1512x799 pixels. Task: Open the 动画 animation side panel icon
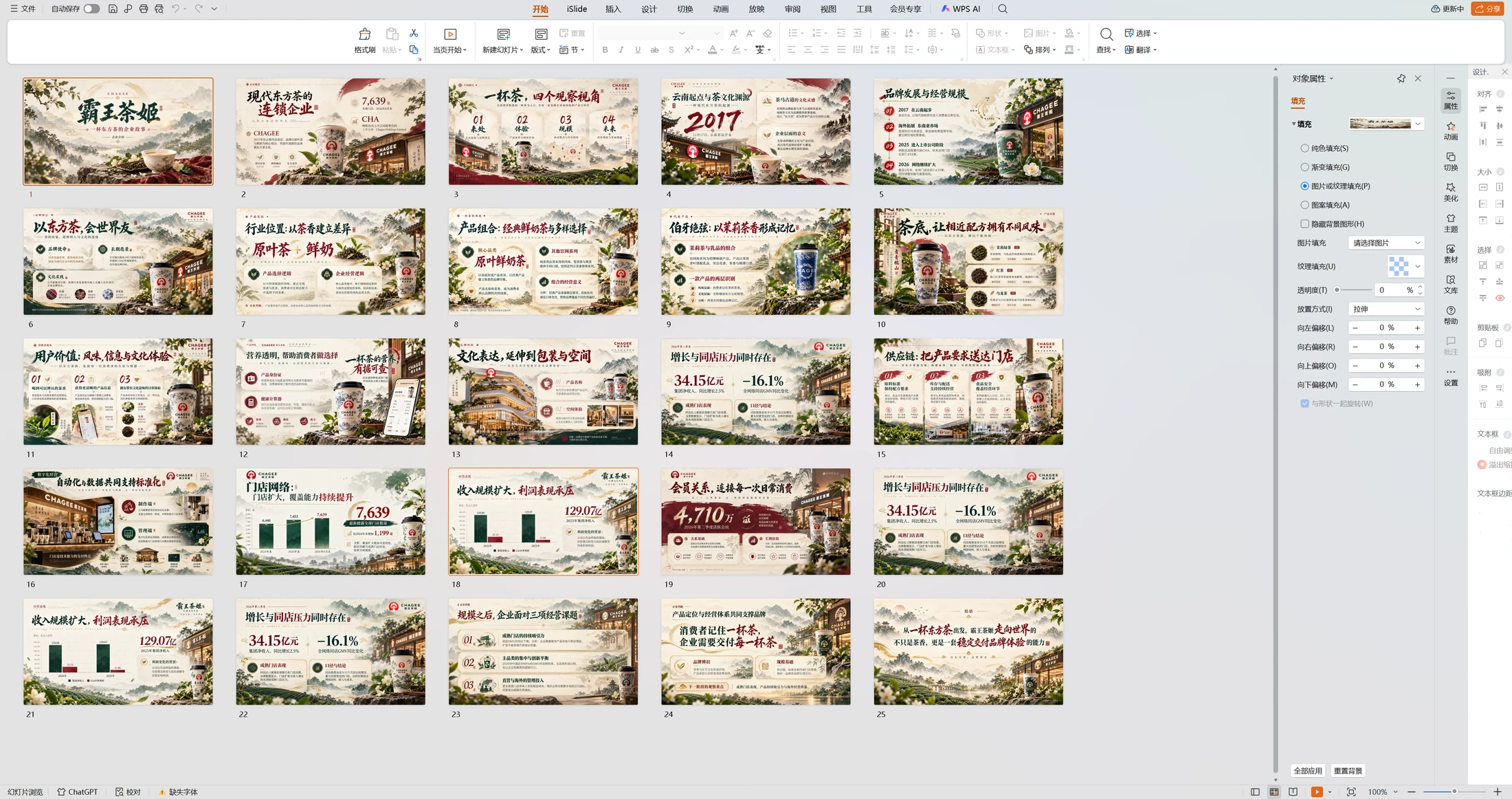tap(1451, 131)
